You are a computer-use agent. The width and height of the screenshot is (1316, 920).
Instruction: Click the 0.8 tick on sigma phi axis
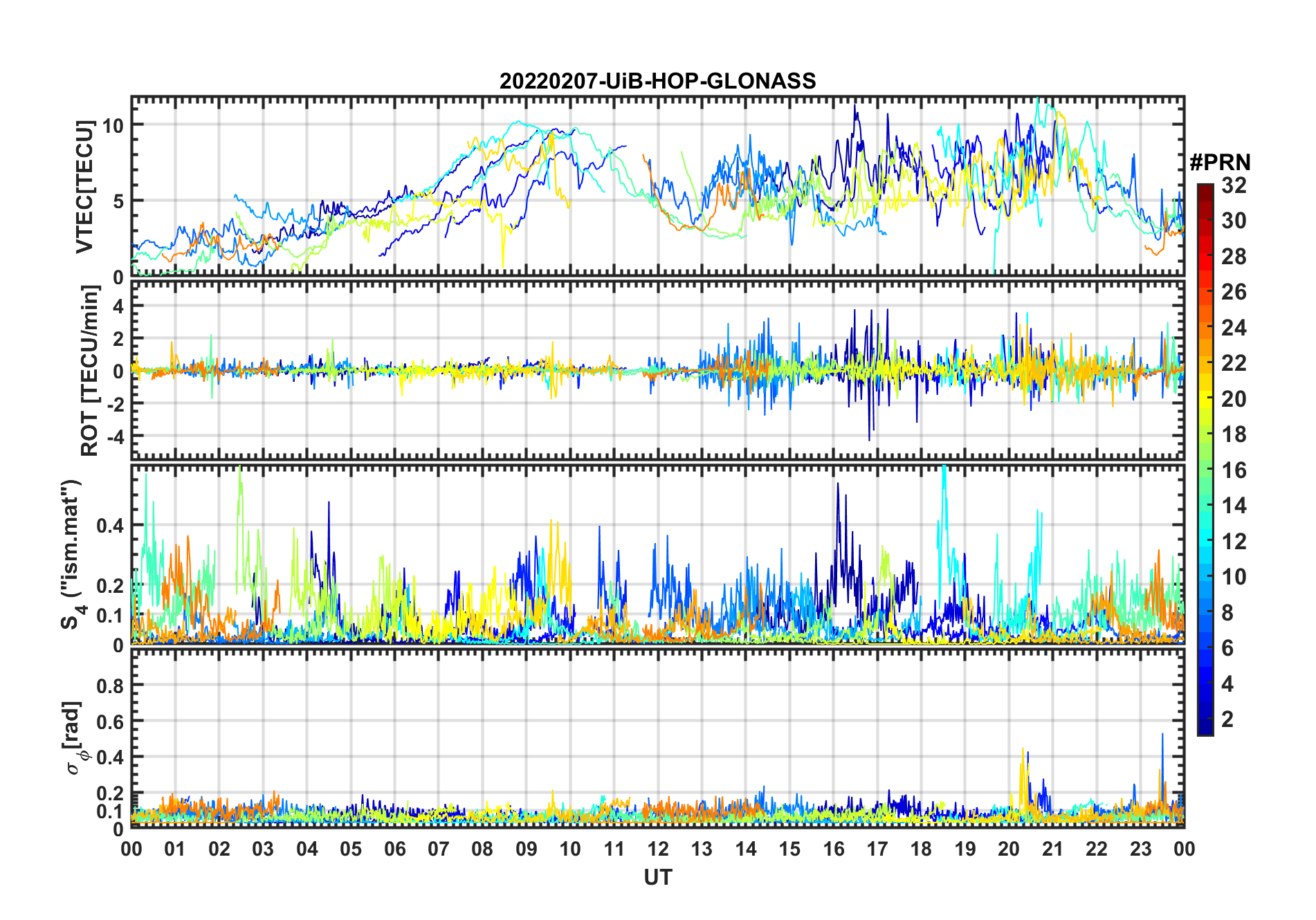tap(110, 686)
